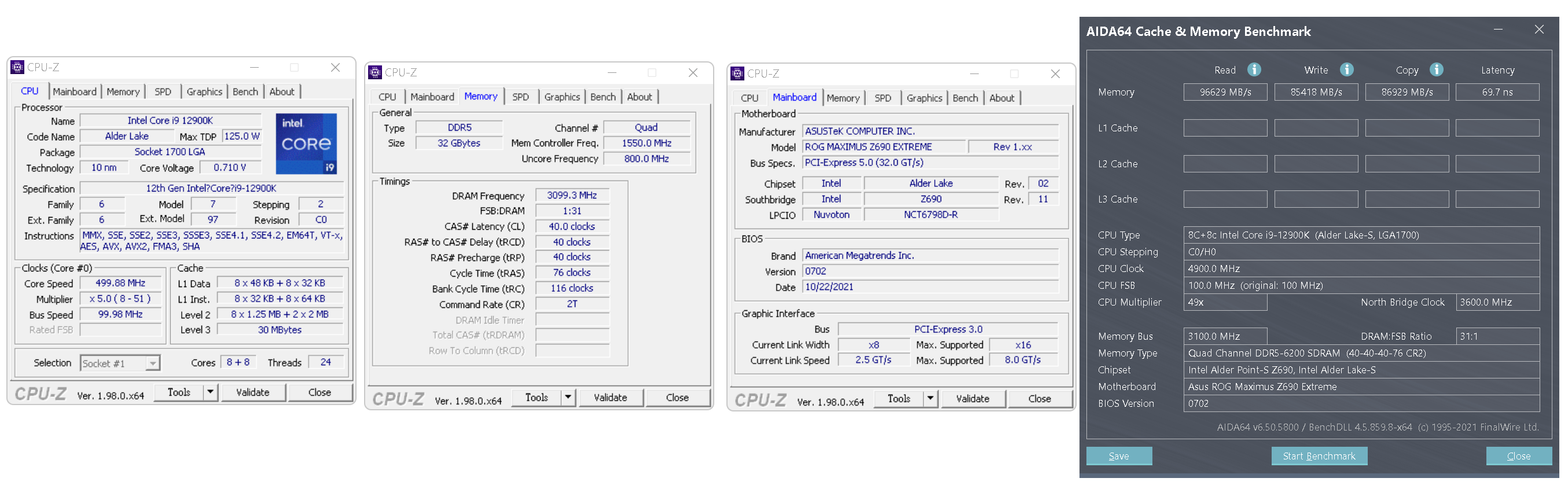The image size is (1568, 489).
Task: Select Bench tab in Mainboard CPU-Z window
Action: (965, 98)
